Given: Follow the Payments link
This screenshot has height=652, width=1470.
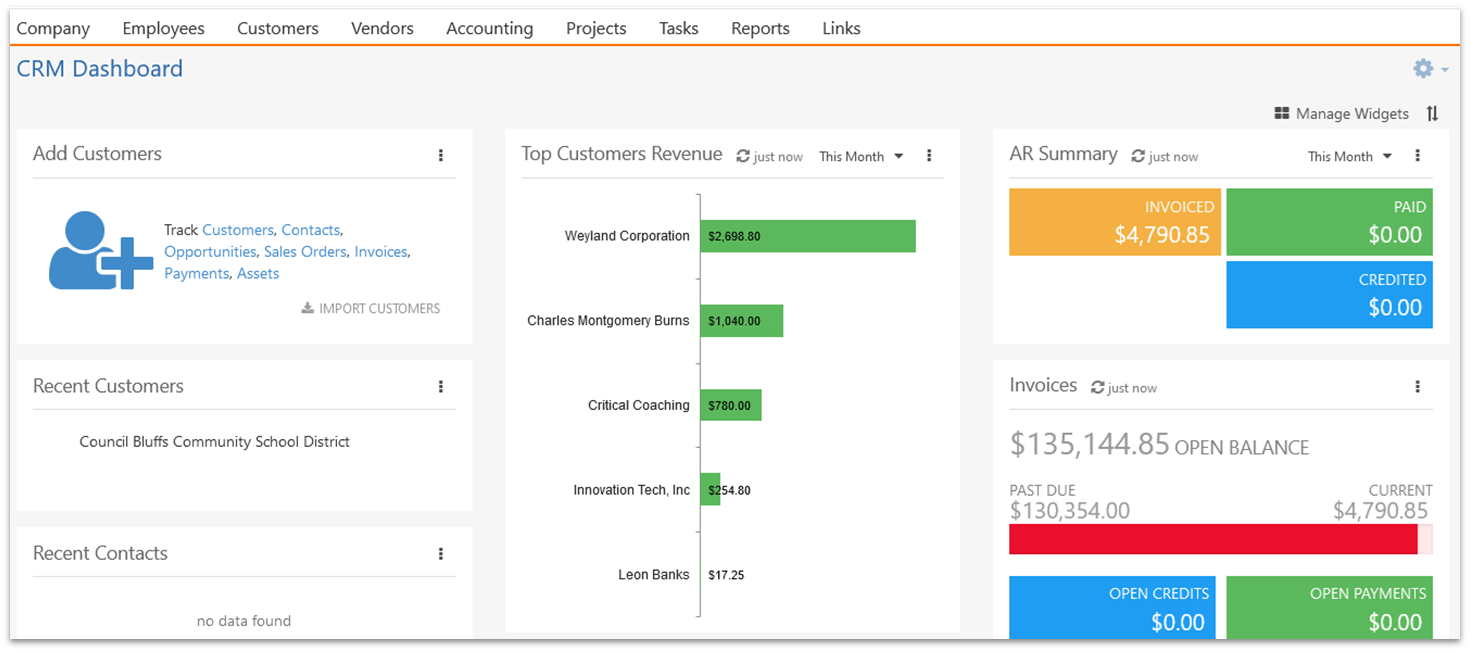Looking at the screenshot, I should coord(196,274).
